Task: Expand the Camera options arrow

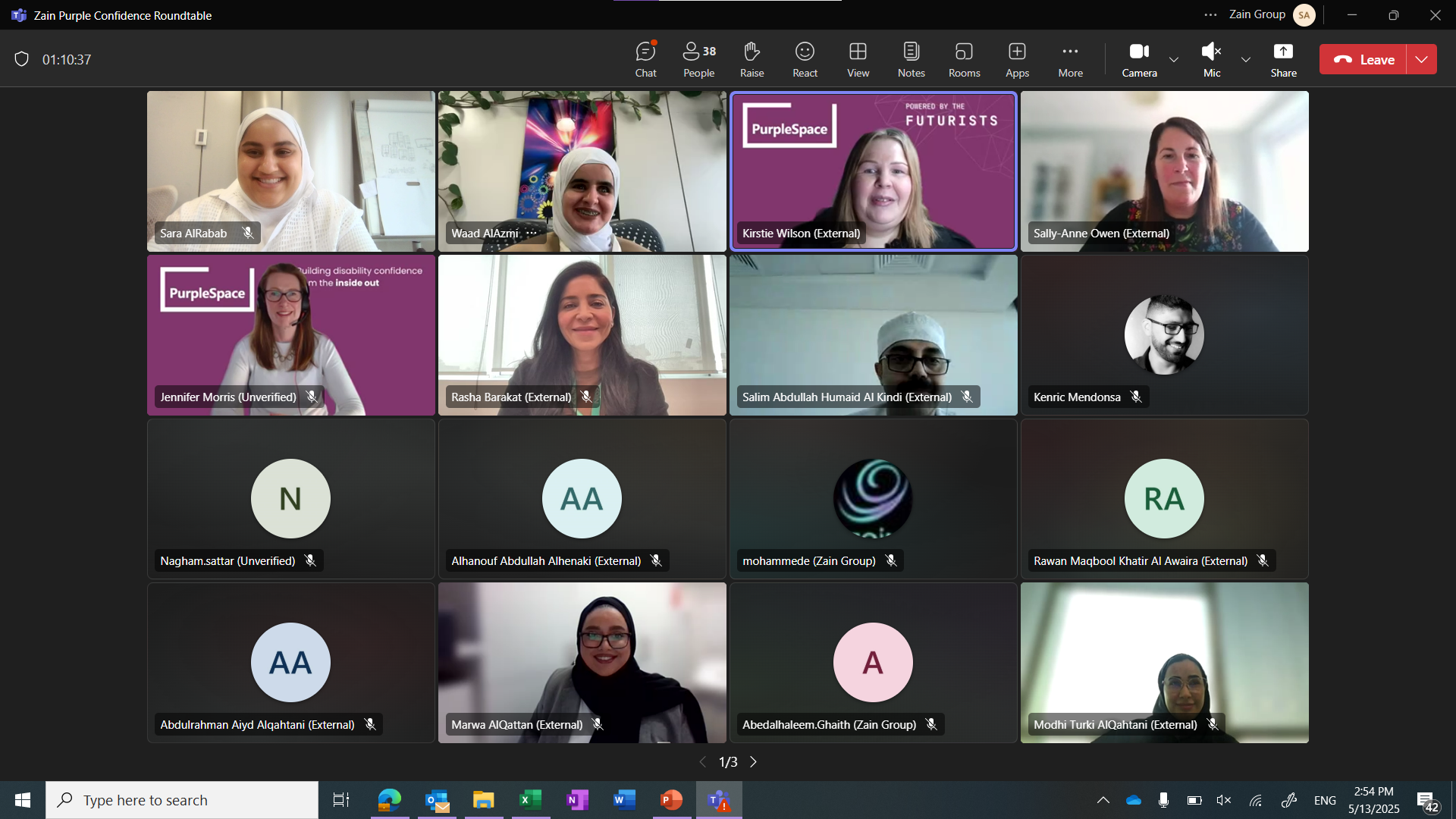Action: pyautogui.click(x=1174, y=59)
